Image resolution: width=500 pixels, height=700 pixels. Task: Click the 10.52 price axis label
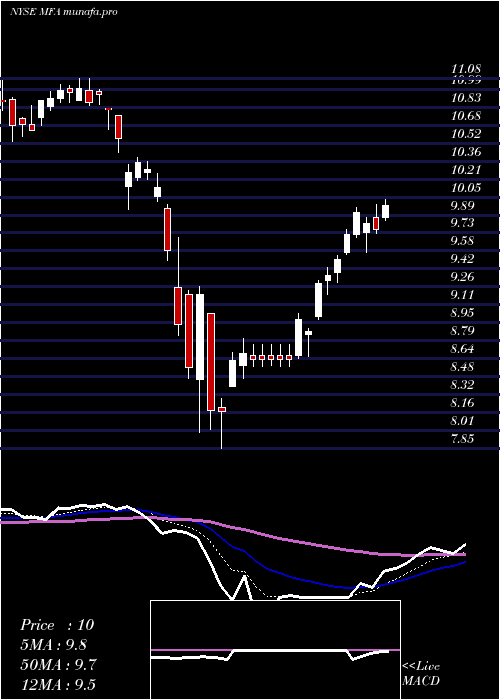pos(466,134)
